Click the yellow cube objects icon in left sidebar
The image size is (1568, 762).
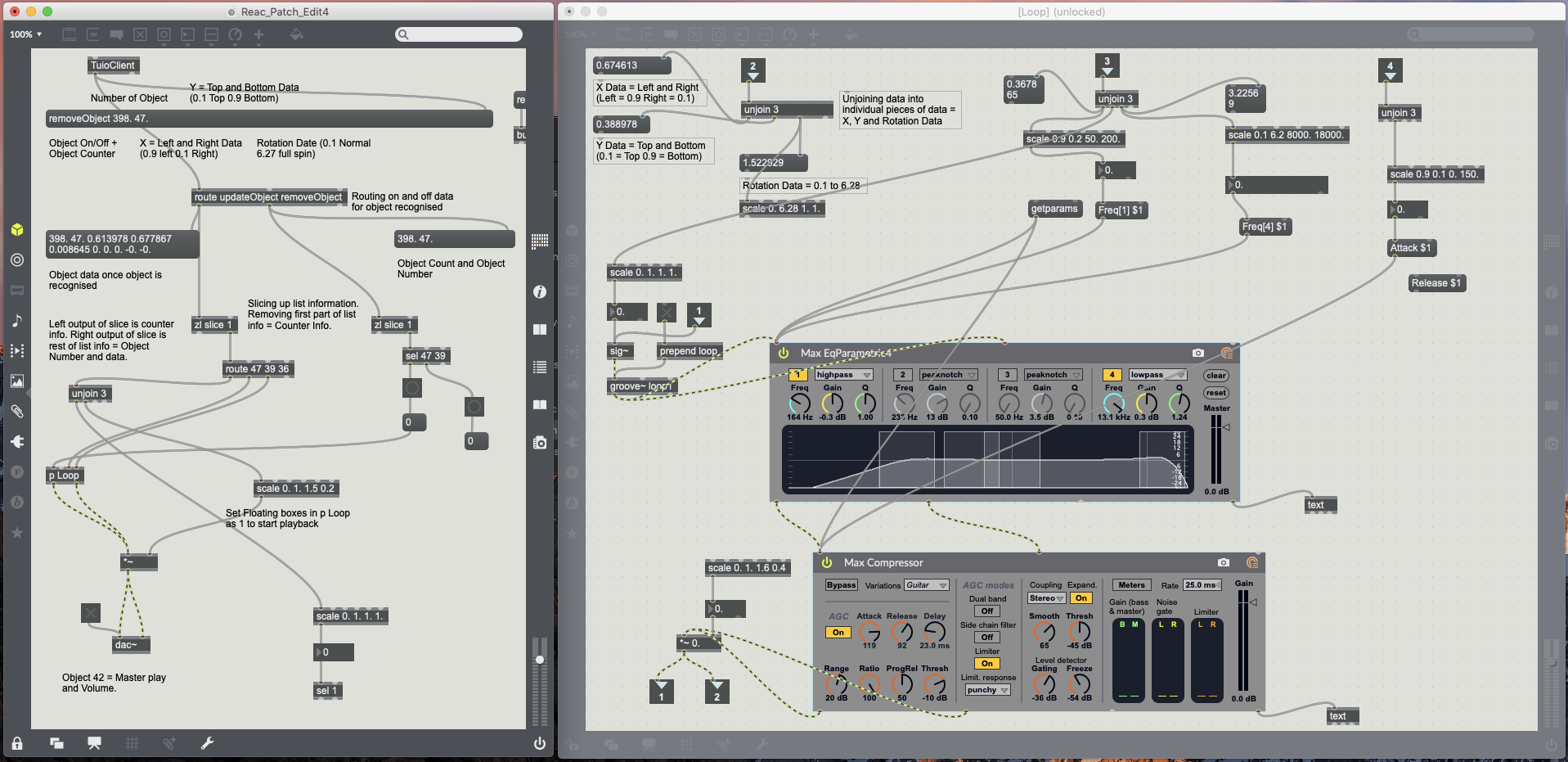[17, 230]
